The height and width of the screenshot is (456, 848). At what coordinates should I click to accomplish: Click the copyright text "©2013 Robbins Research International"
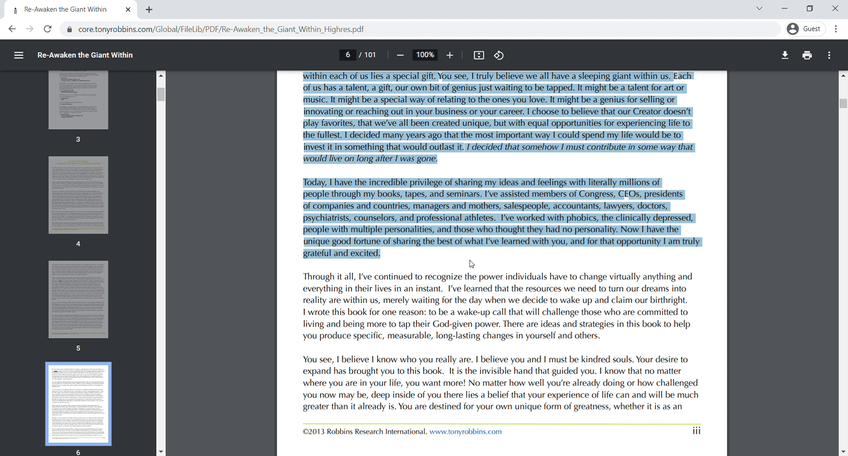point(365,432)
